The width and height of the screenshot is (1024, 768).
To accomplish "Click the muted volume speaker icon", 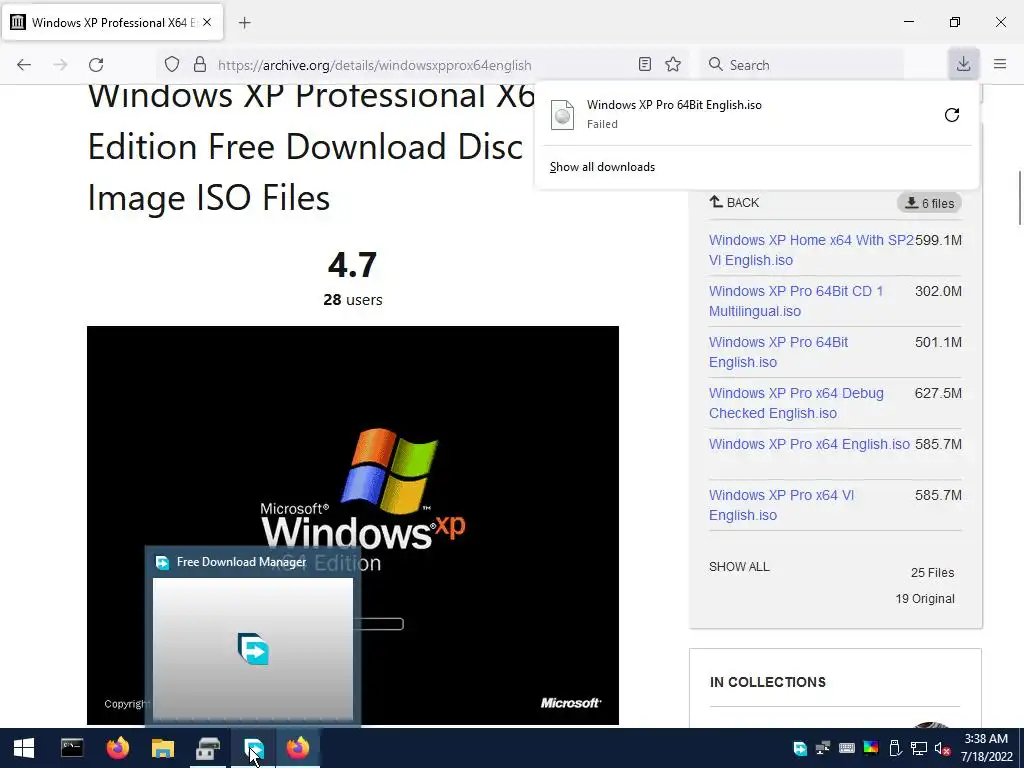I will [x=942, y=748].
